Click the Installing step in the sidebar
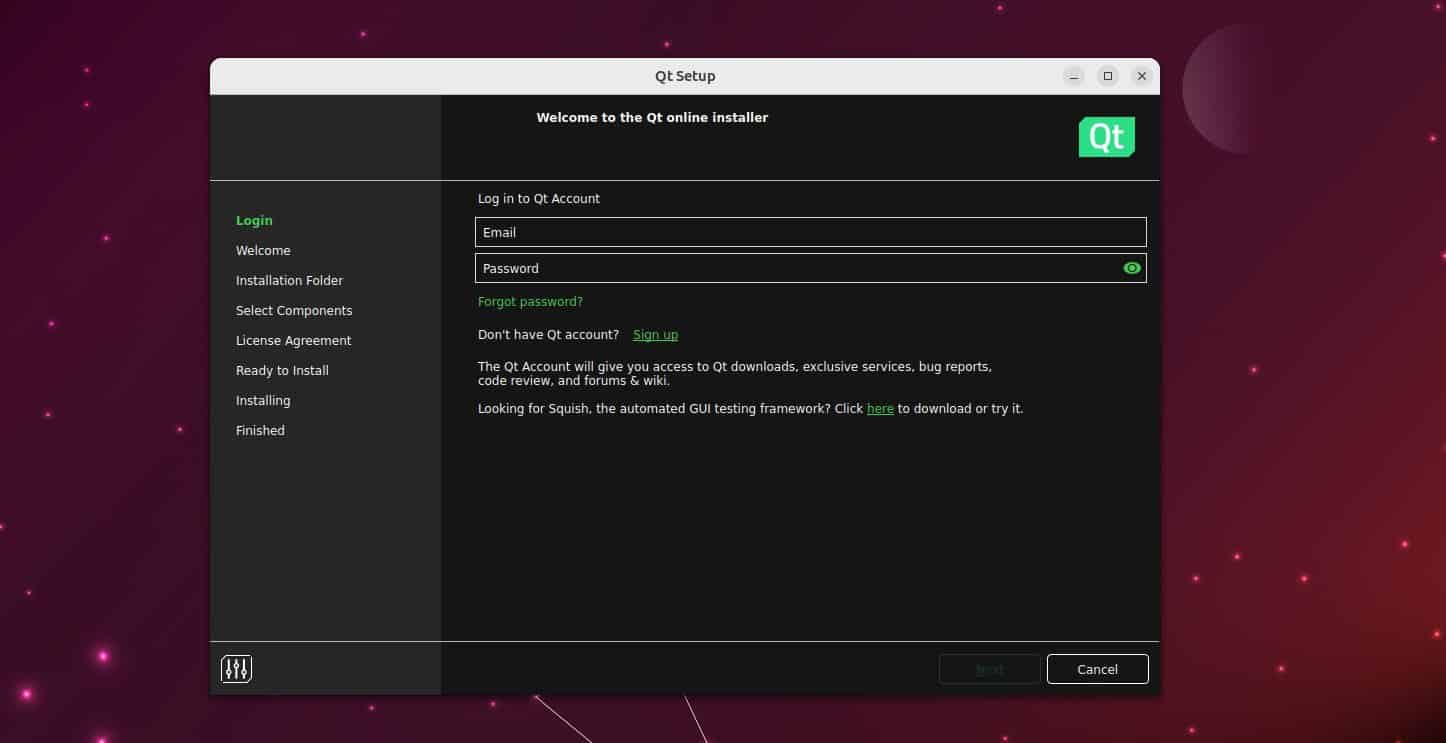Screen dimensions: 1446x743 263,400
